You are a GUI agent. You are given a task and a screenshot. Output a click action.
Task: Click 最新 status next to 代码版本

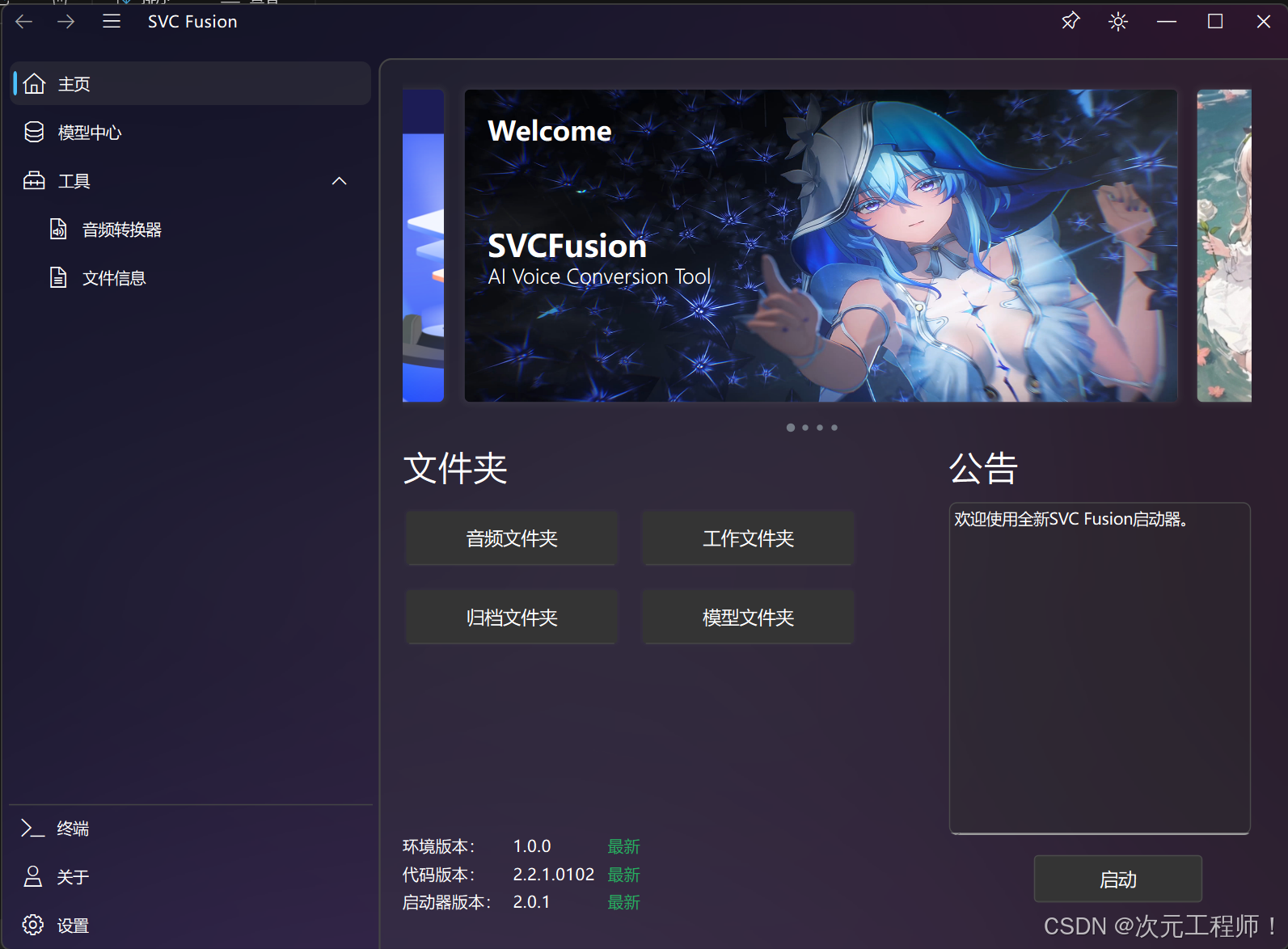(623, 875)
